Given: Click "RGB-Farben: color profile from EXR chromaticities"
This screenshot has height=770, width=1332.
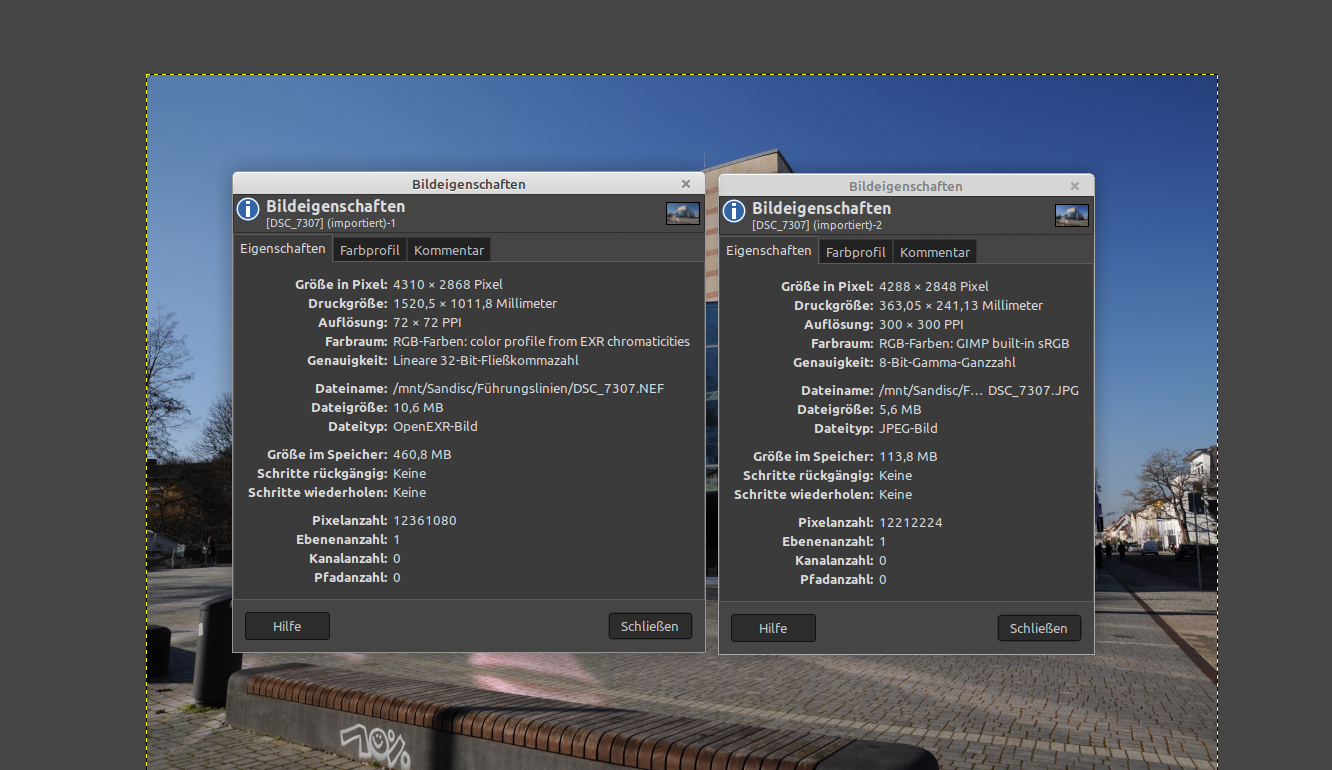Looking at the screenshot, I should [x=541, y=341].
